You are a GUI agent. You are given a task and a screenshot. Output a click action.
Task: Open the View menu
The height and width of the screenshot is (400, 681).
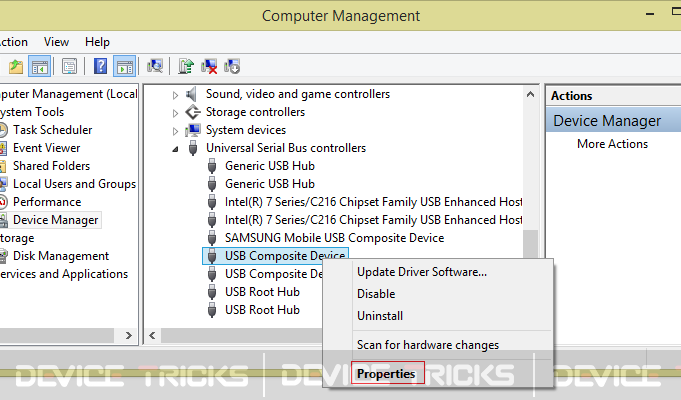[56, 42]
